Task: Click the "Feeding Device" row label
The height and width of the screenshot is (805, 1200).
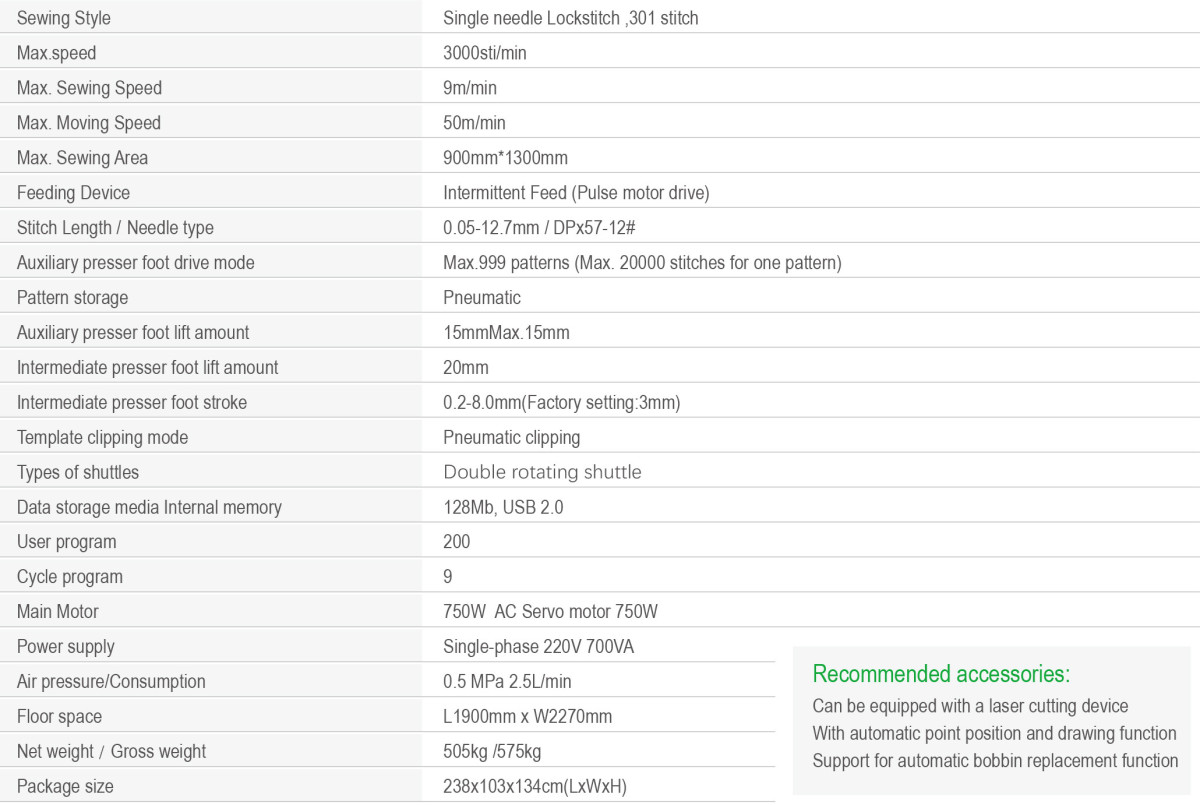Action: (73, 193)
